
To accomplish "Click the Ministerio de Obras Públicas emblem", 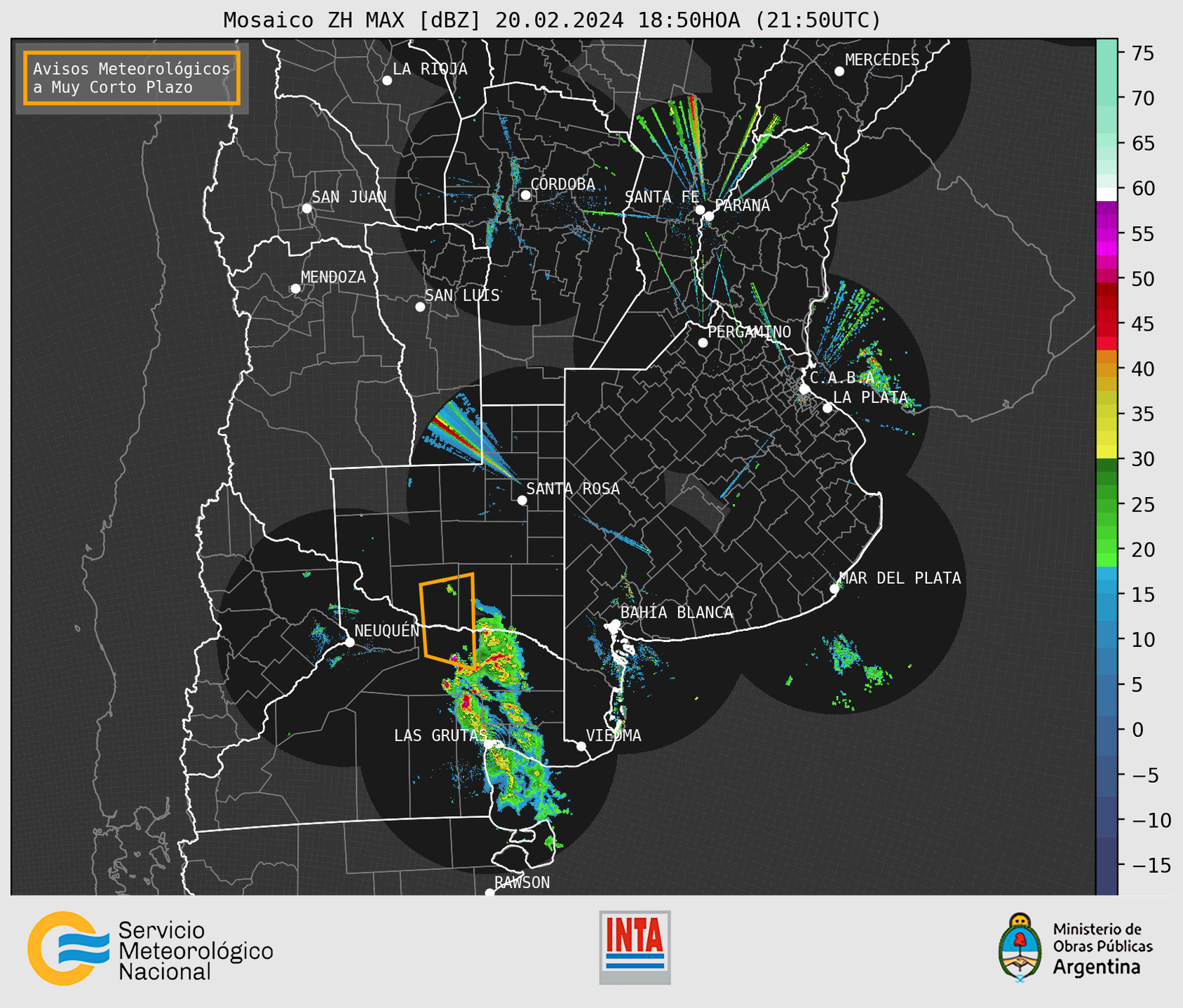I will click(x=1020, y=948).
